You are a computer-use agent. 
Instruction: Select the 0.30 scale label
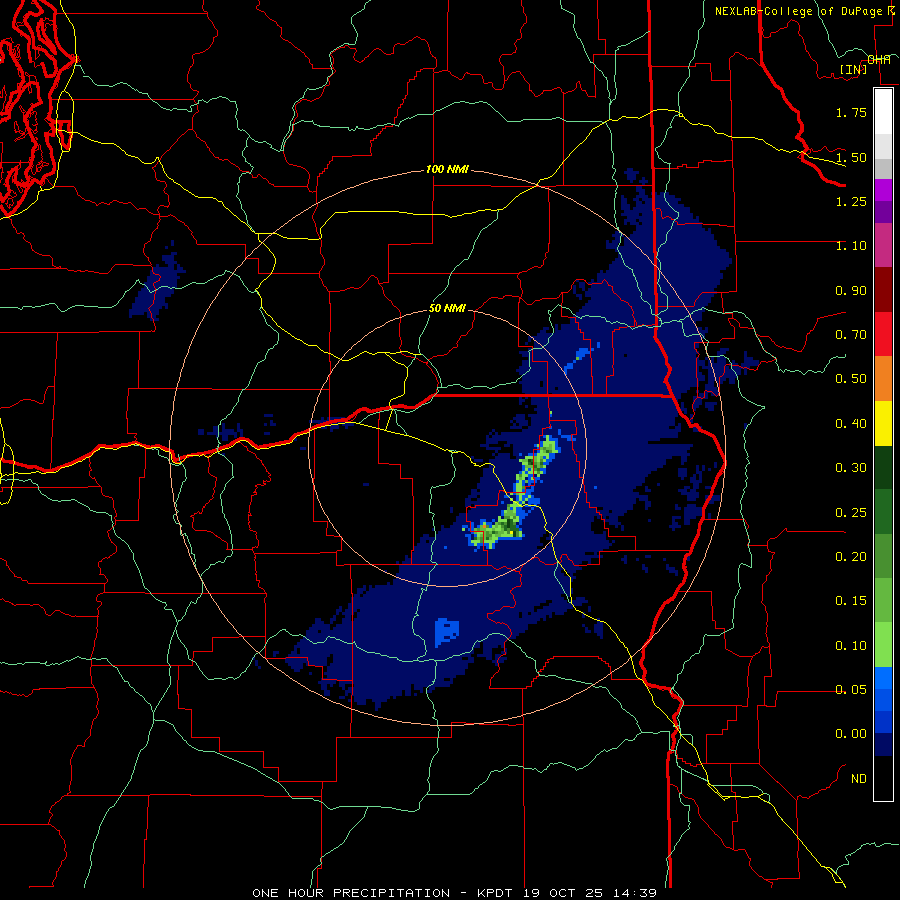(x=851, y=468)
